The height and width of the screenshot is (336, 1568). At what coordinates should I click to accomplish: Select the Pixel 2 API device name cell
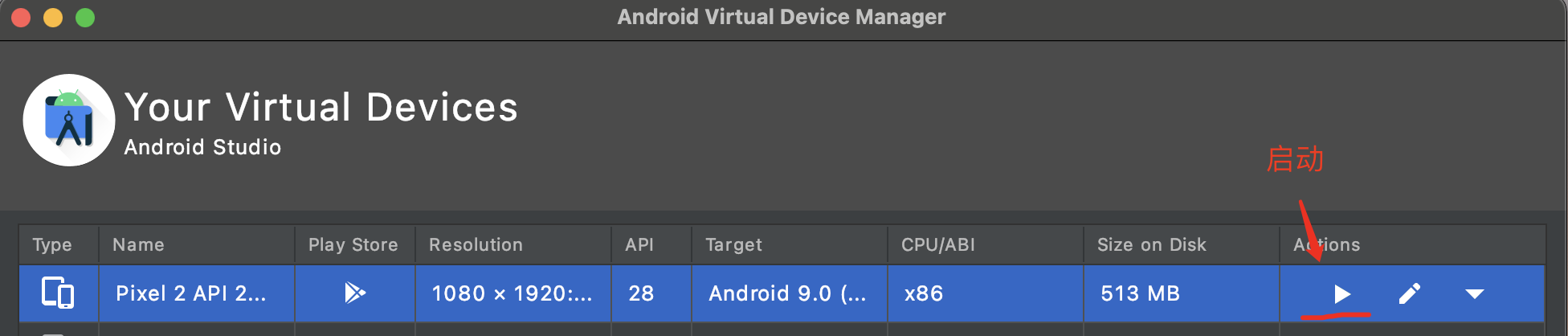pos(197,293)
